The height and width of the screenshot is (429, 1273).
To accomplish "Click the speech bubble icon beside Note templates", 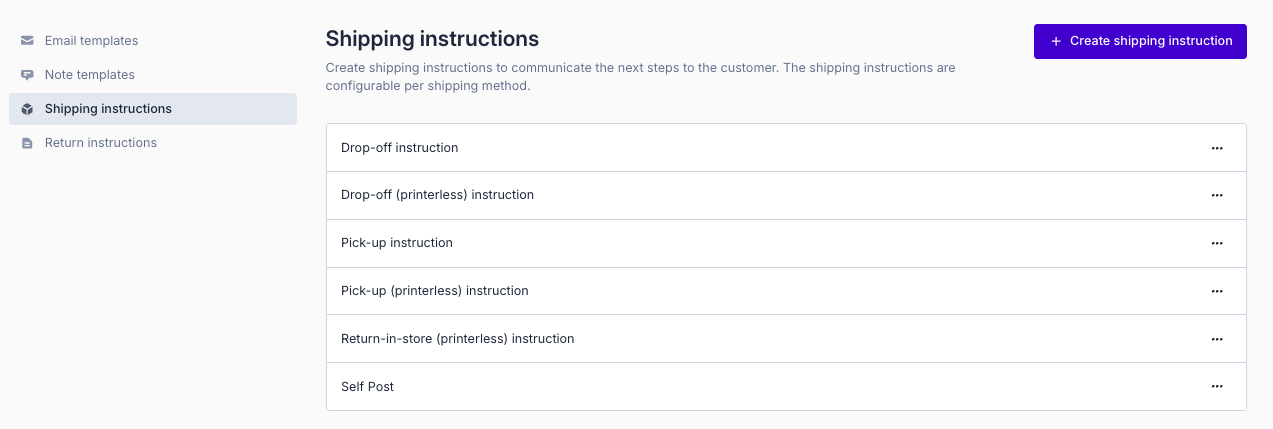I will [x=27, y=75].
